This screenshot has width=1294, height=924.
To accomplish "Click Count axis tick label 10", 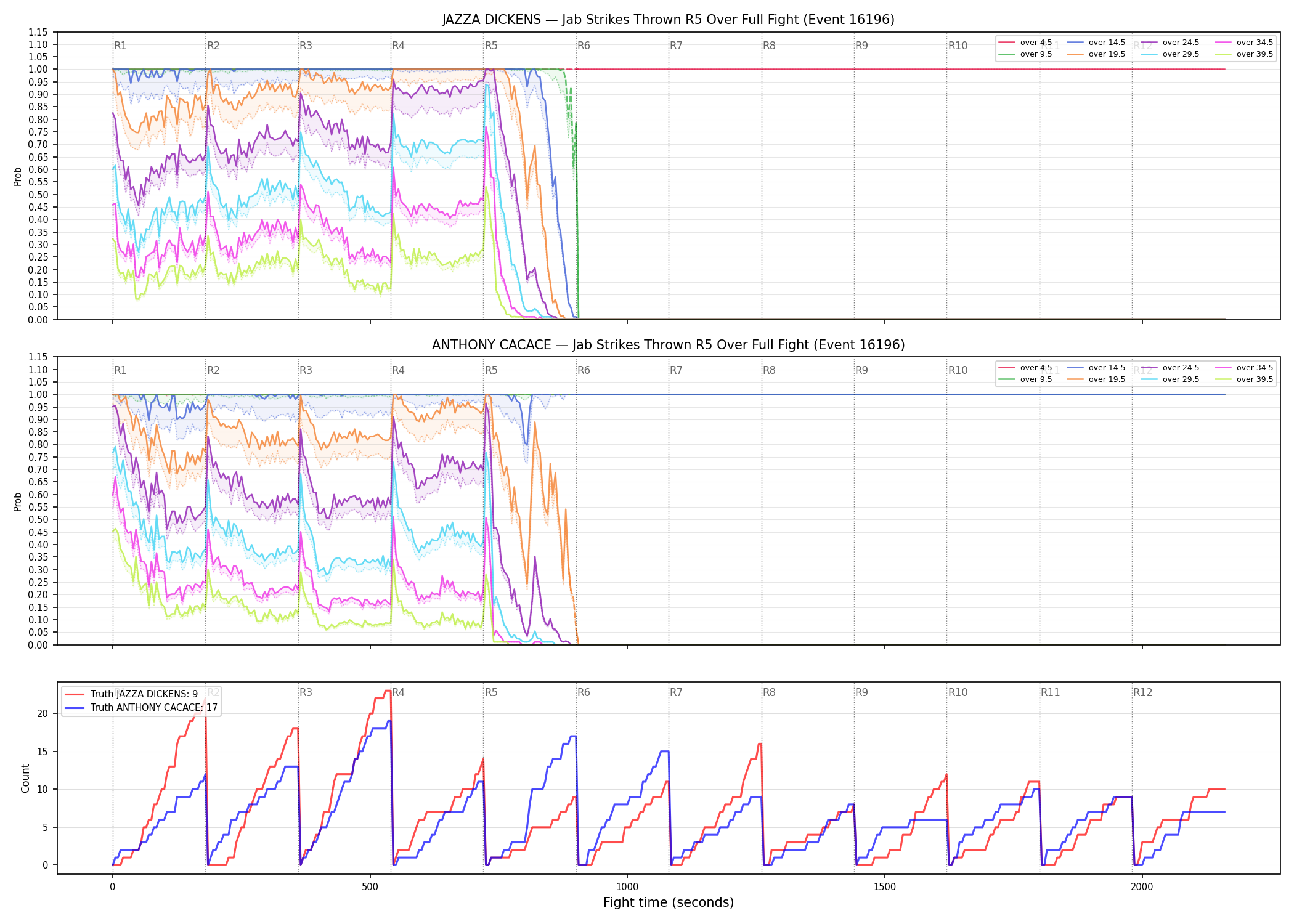I will (43, 789).
